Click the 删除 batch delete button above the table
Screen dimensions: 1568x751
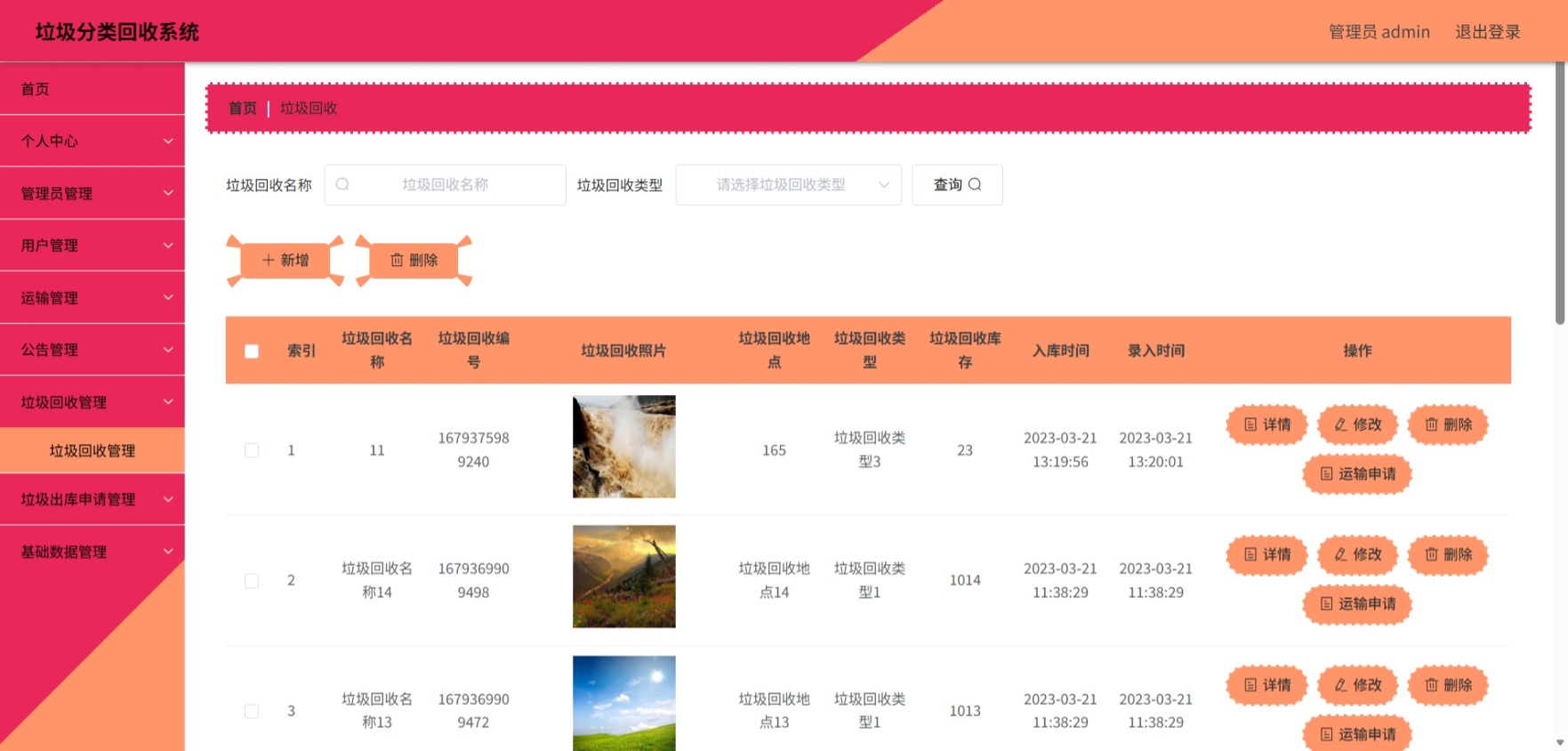[414, 261]
